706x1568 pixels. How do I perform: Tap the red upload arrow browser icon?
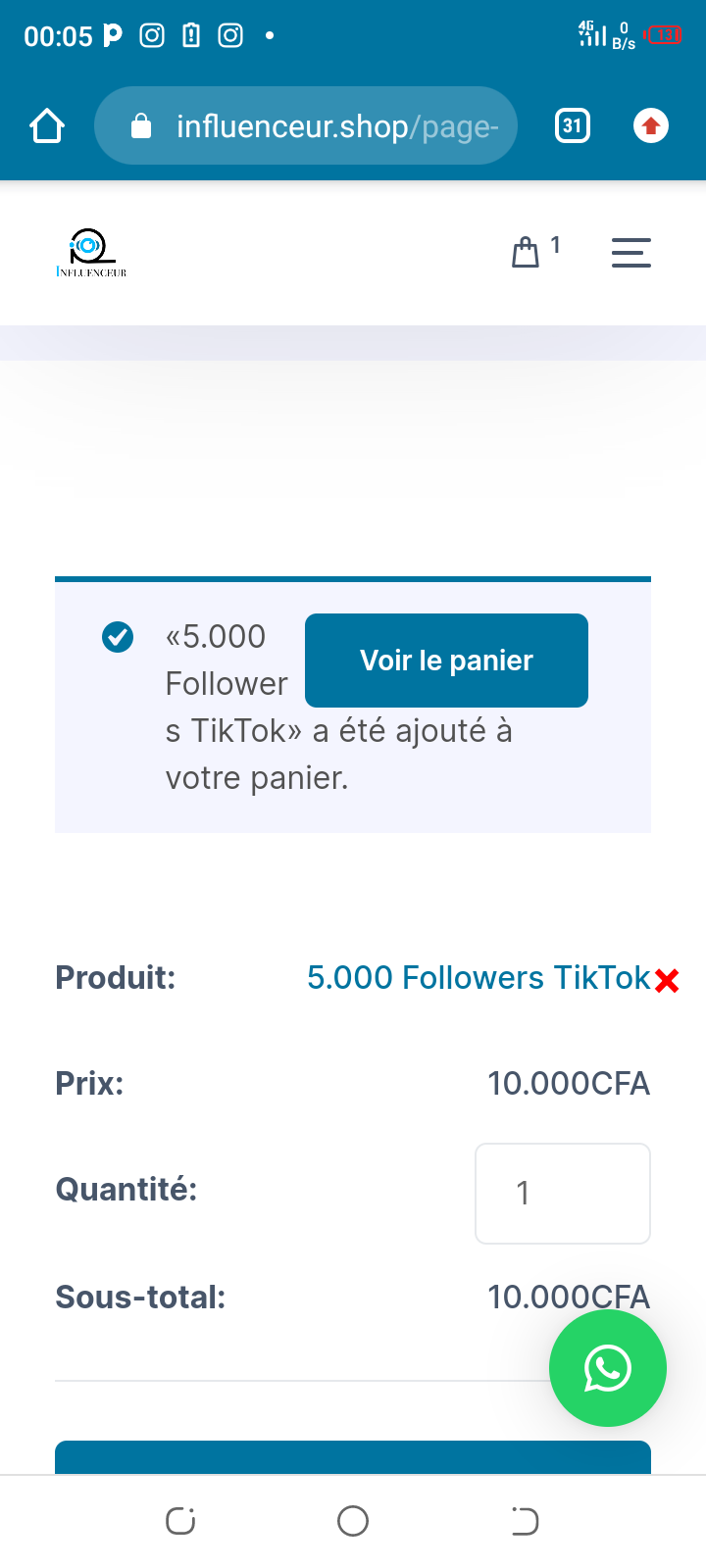[x=651, y=126]
